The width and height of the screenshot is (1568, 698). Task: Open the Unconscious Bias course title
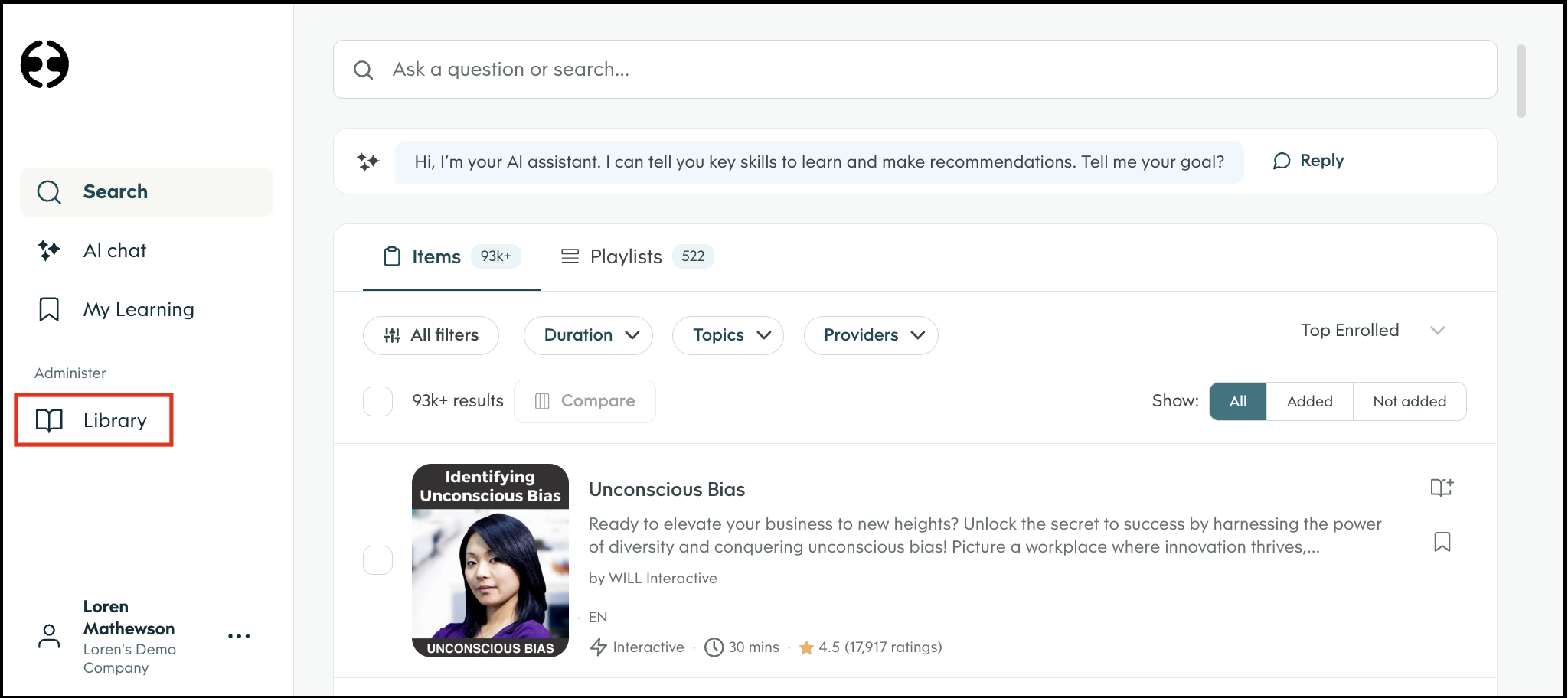click(666, 490)
